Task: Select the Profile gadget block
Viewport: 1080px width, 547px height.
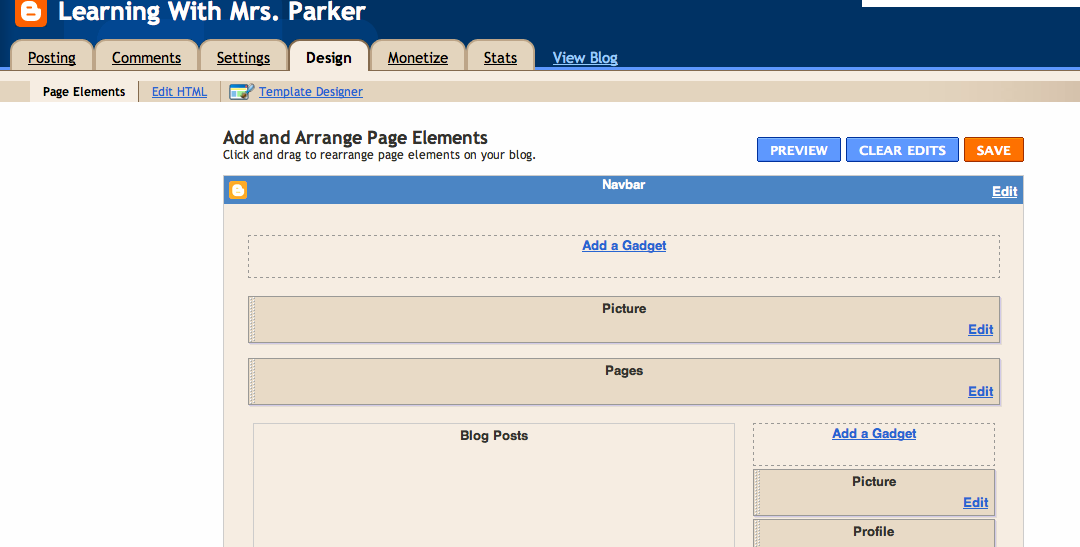Action: 874,533
